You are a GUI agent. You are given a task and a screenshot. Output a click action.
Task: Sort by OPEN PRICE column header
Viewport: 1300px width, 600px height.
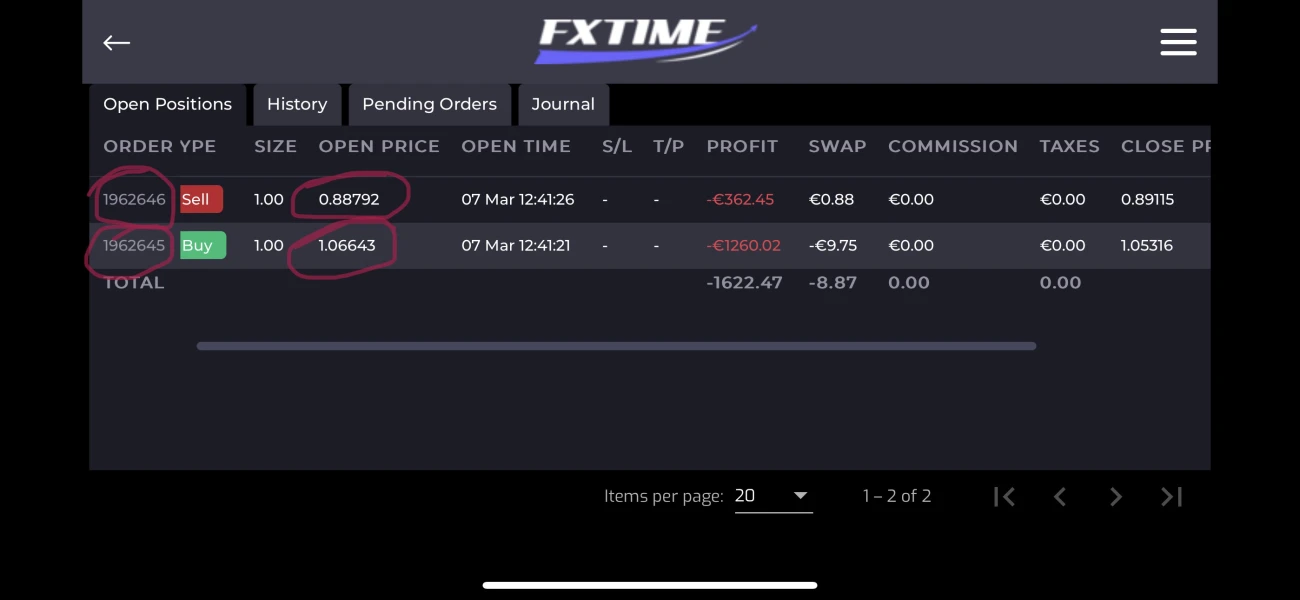379,146
